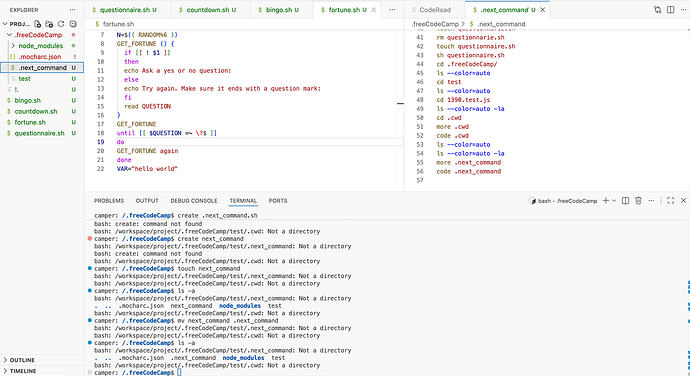Viewport: 690px width, 376px height.
Task: Switch to the OUTPUT panel tab
Action: (x=147, y=201)
